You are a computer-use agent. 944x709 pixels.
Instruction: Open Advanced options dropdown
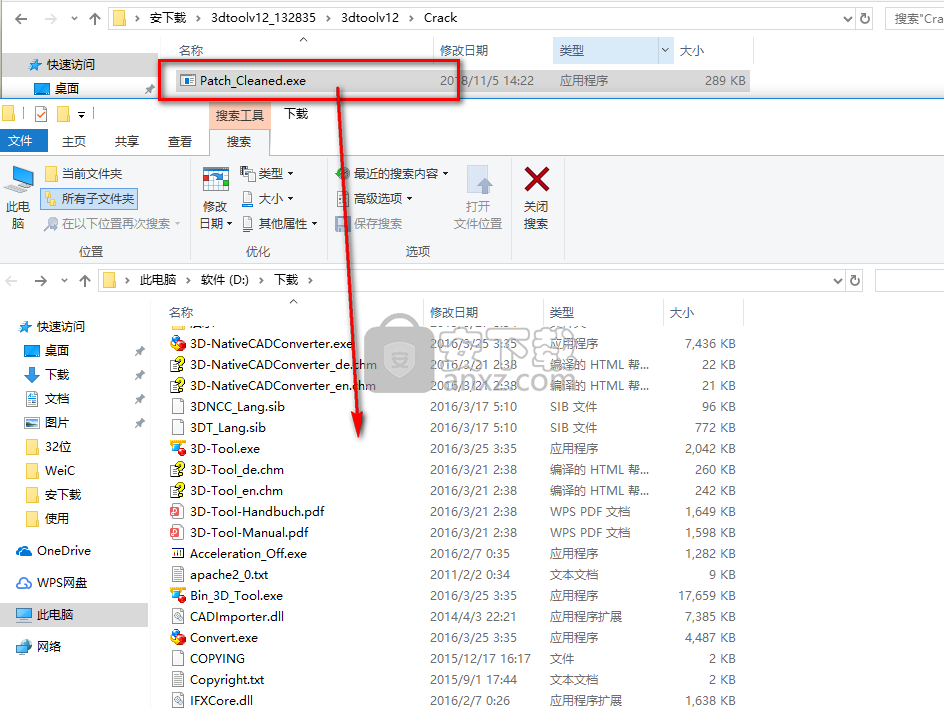374,199
